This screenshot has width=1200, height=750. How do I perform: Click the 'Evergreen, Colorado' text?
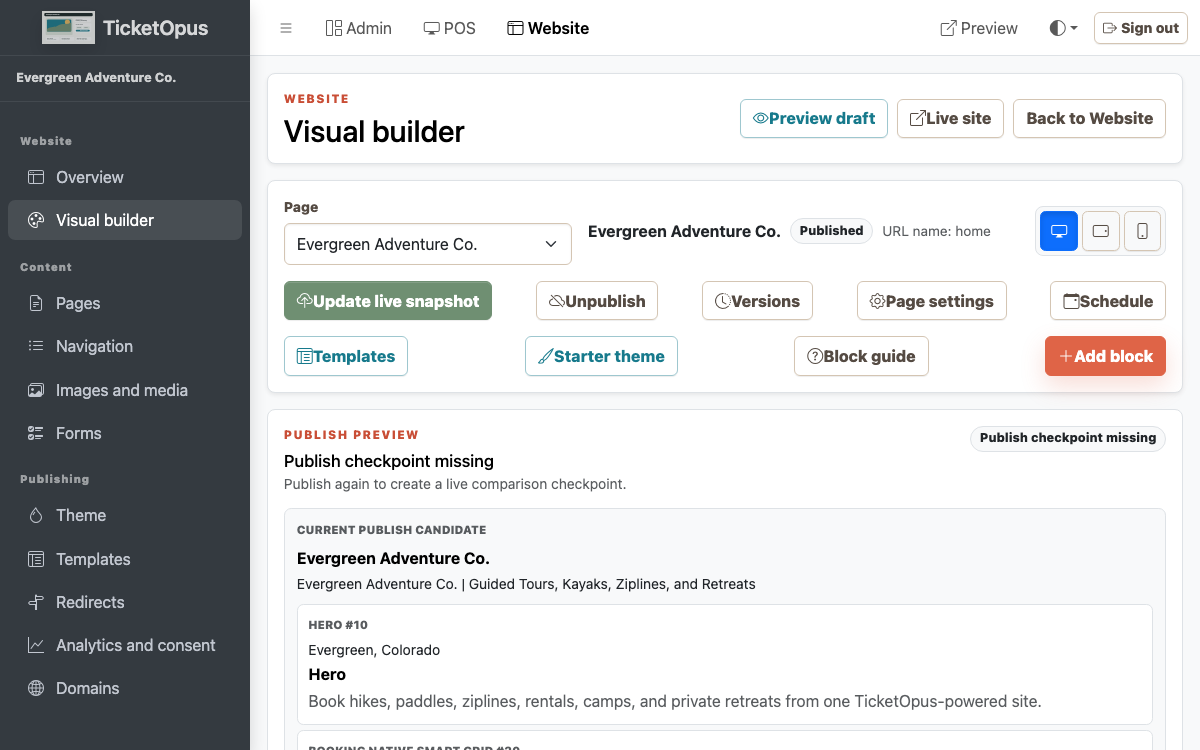(x=374, y=650)
